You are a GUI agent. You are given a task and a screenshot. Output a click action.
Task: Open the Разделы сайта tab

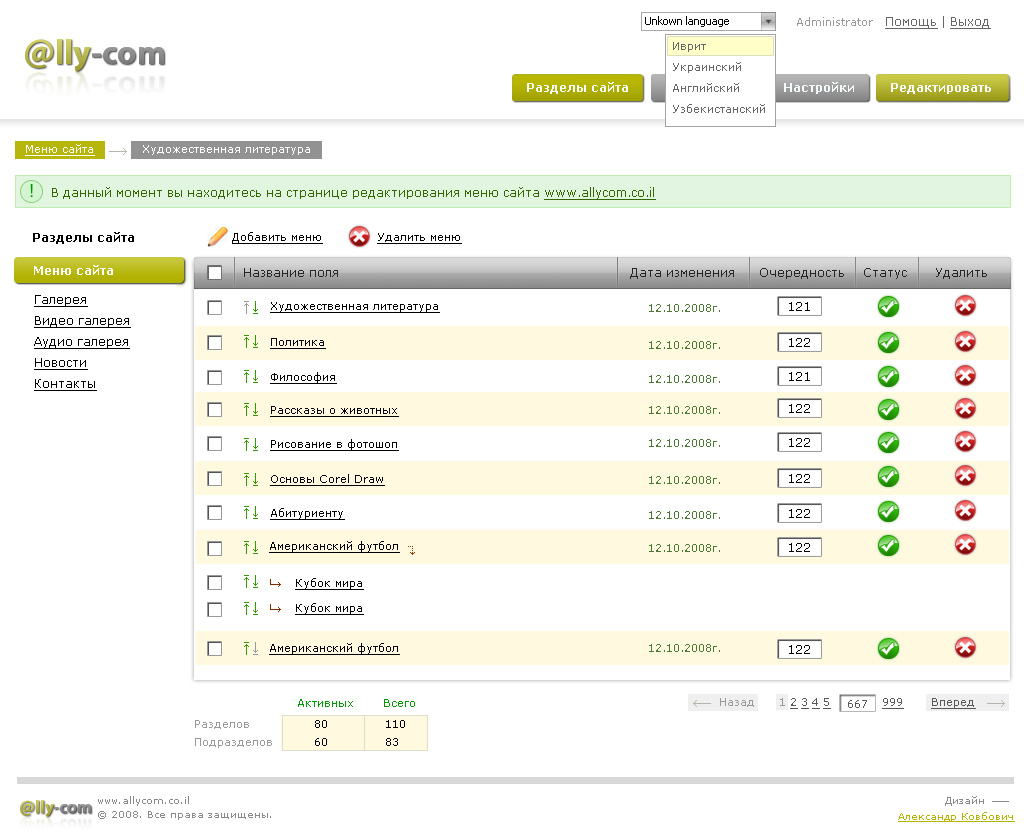click(x=577, y=88)
